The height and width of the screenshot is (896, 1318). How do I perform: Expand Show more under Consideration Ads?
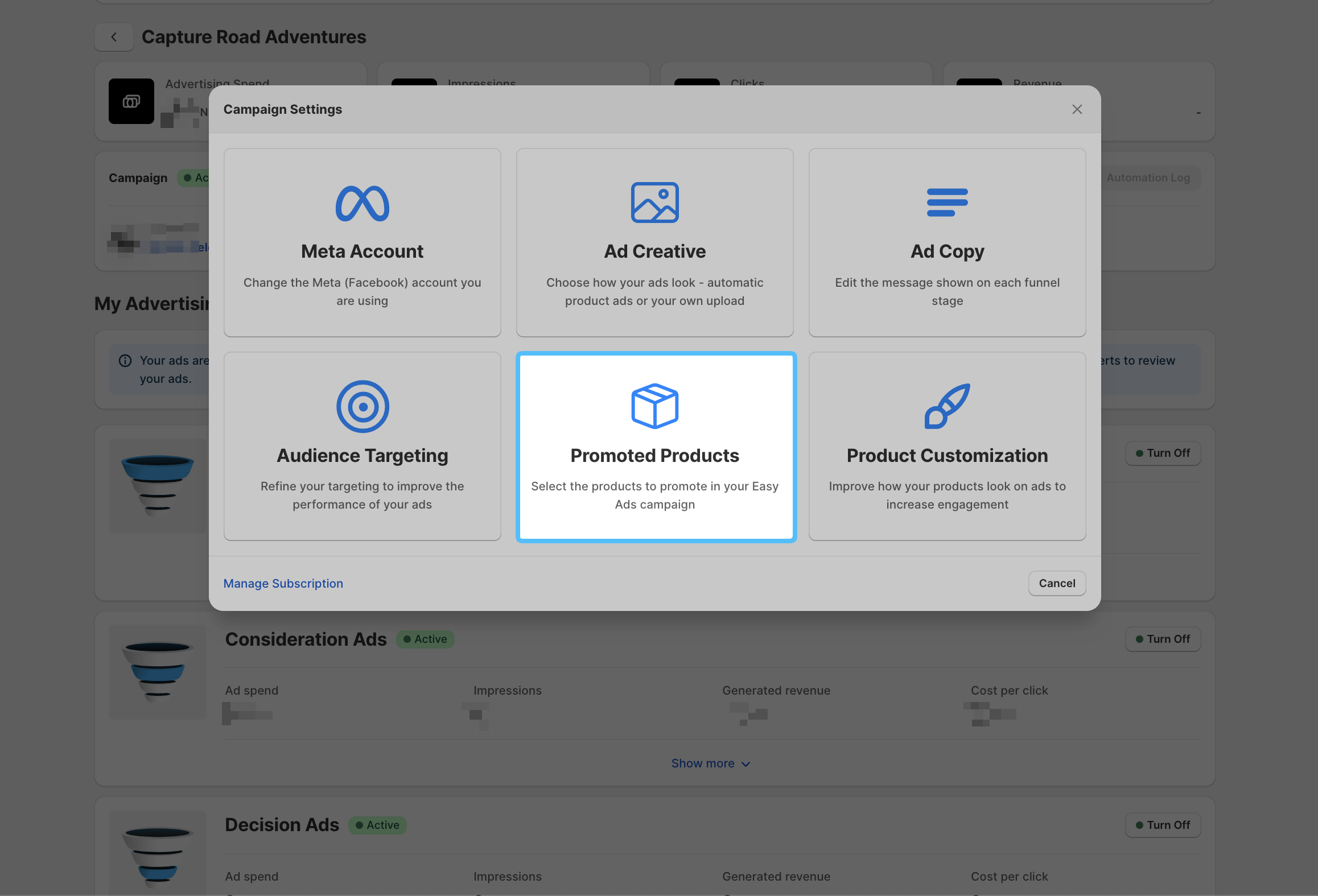711,763
